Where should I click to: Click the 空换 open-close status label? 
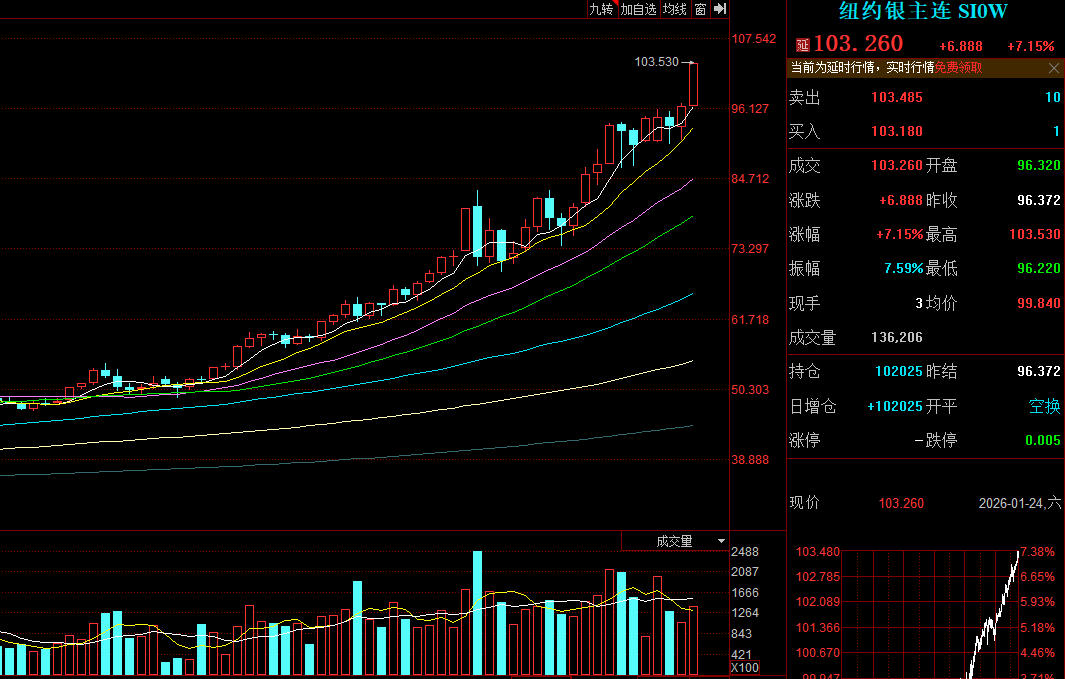click(1044, 406)
